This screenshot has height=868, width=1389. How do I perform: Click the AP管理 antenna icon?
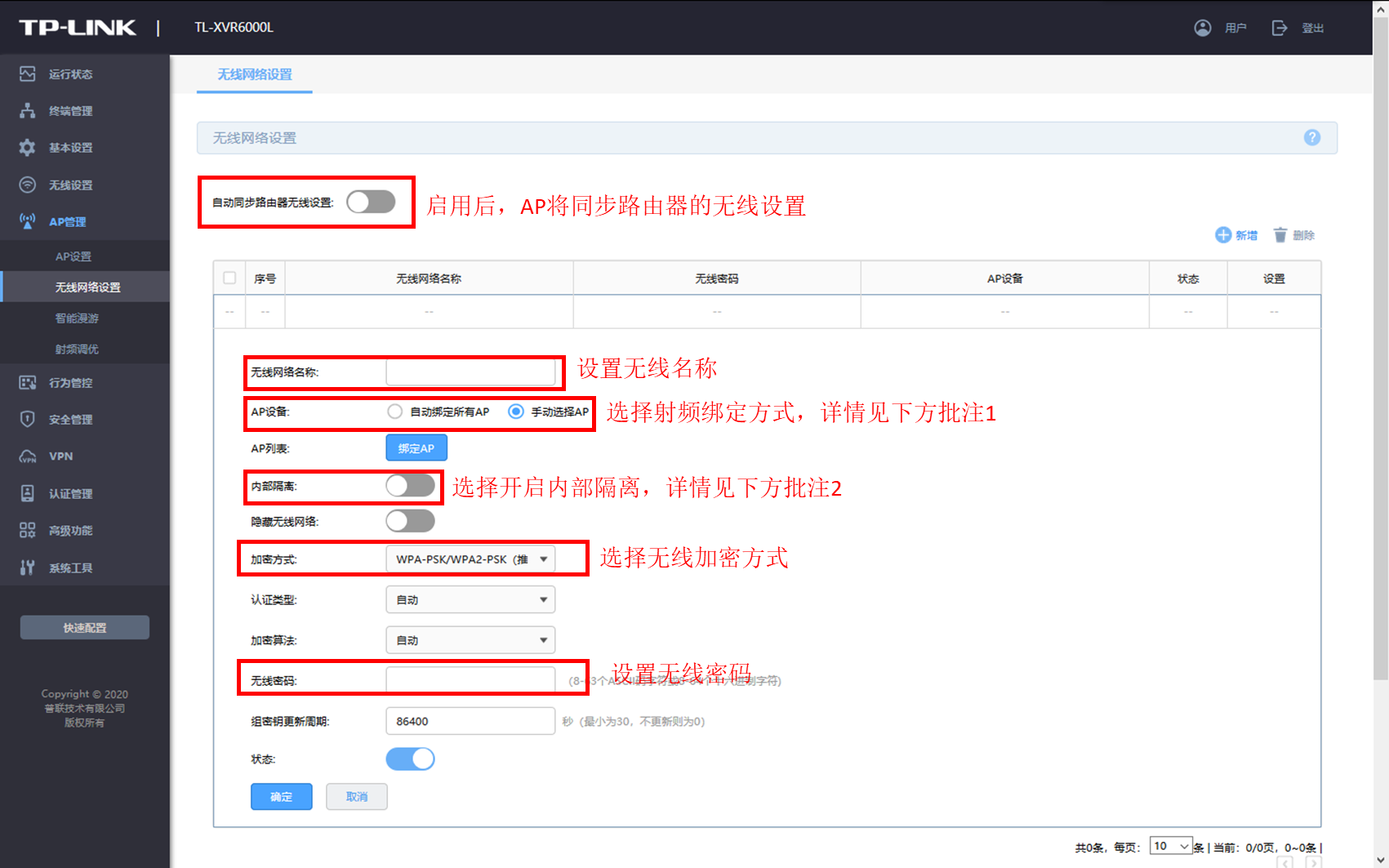click(28, 221)
